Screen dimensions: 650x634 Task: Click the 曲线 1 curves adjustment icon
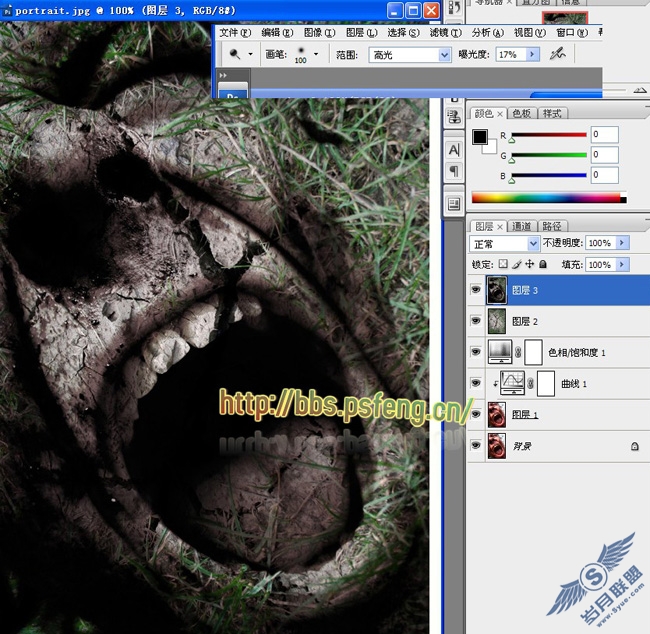point(513,383)
